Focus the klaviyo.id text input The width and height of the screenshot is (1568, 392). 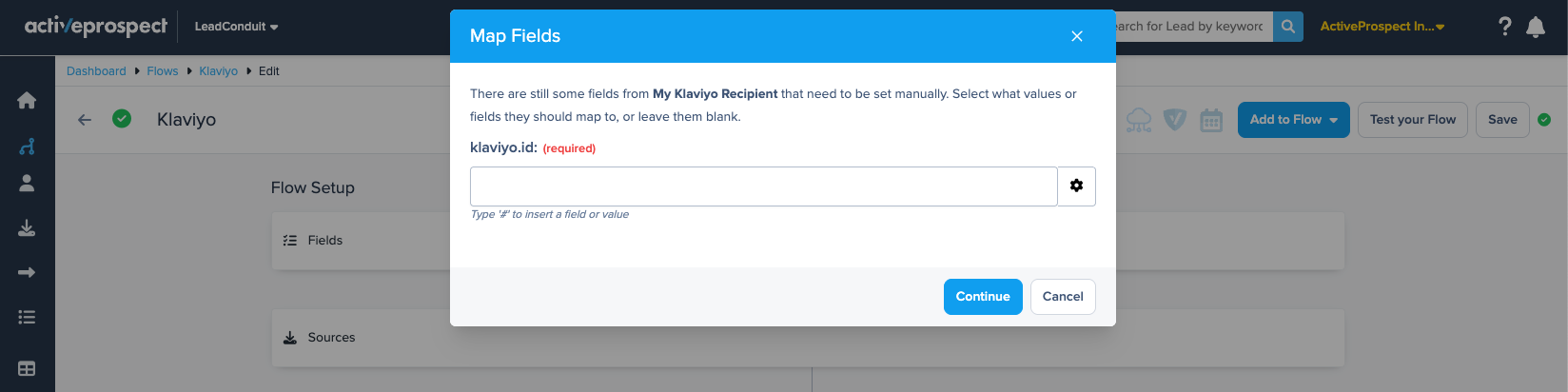tap(763, 186)
